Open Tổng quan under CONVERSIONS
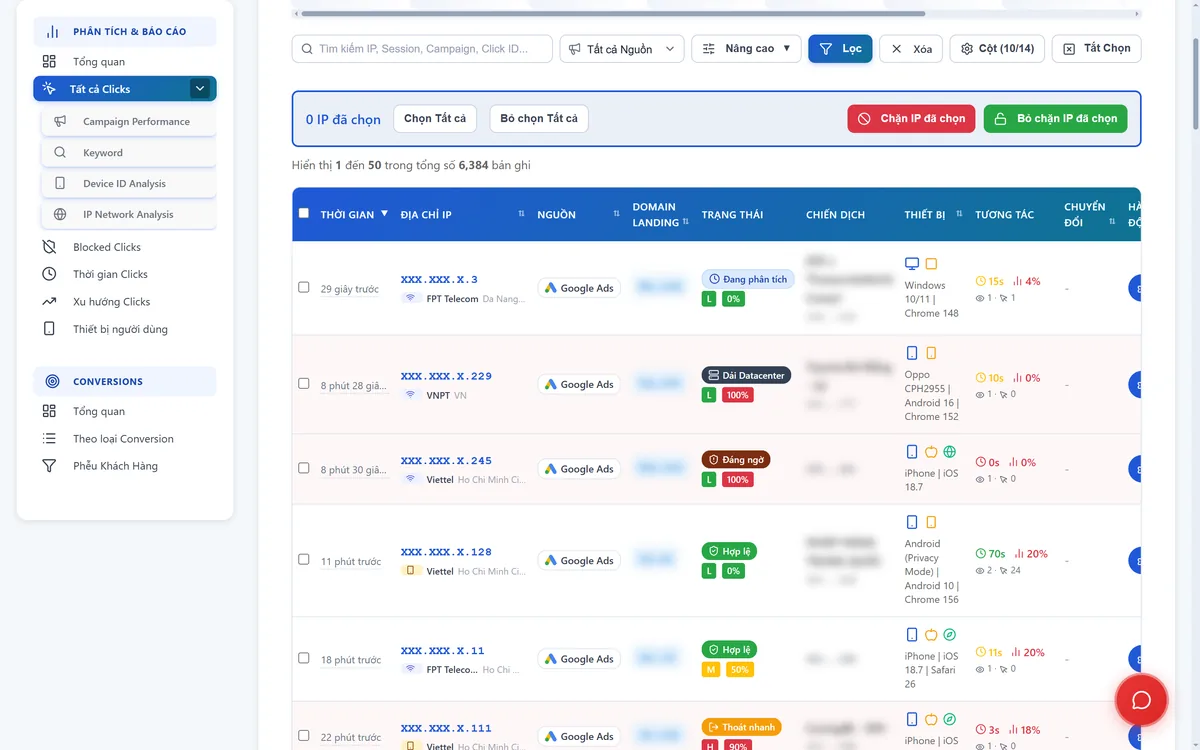The image size is (1200, 750). tap(99, 411)
